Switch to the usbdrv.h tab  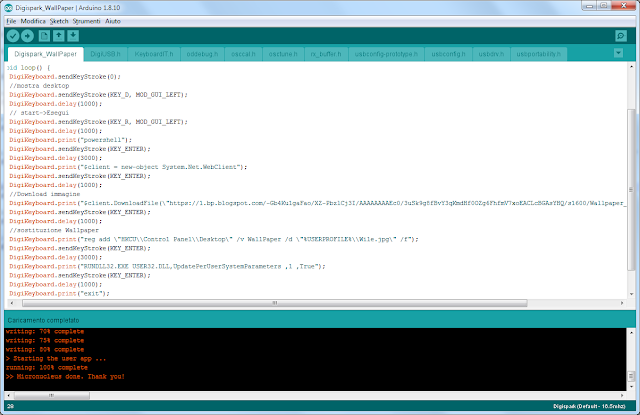click(491, 54)
